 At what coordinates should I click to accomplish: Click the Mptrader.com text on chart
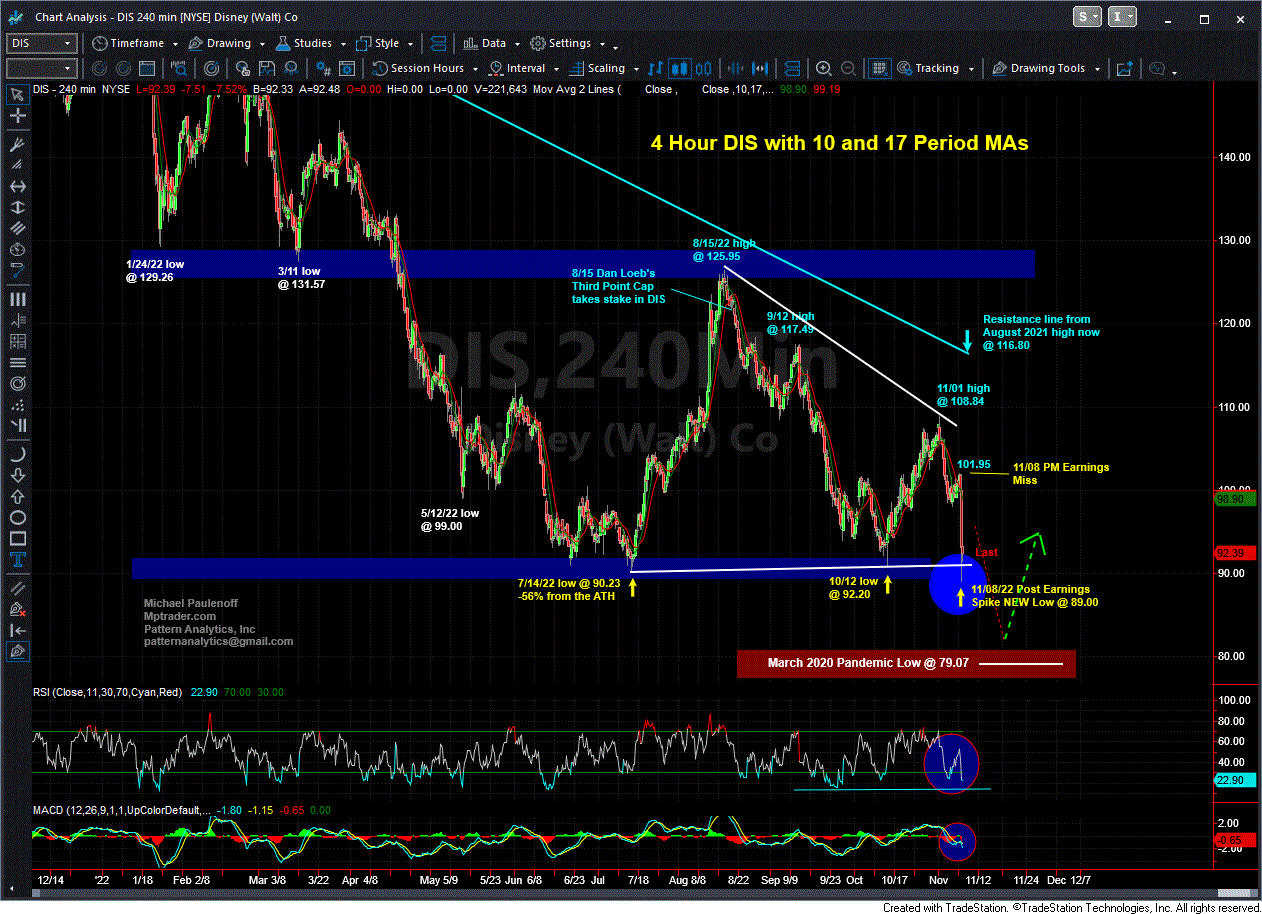click(176, 616)
